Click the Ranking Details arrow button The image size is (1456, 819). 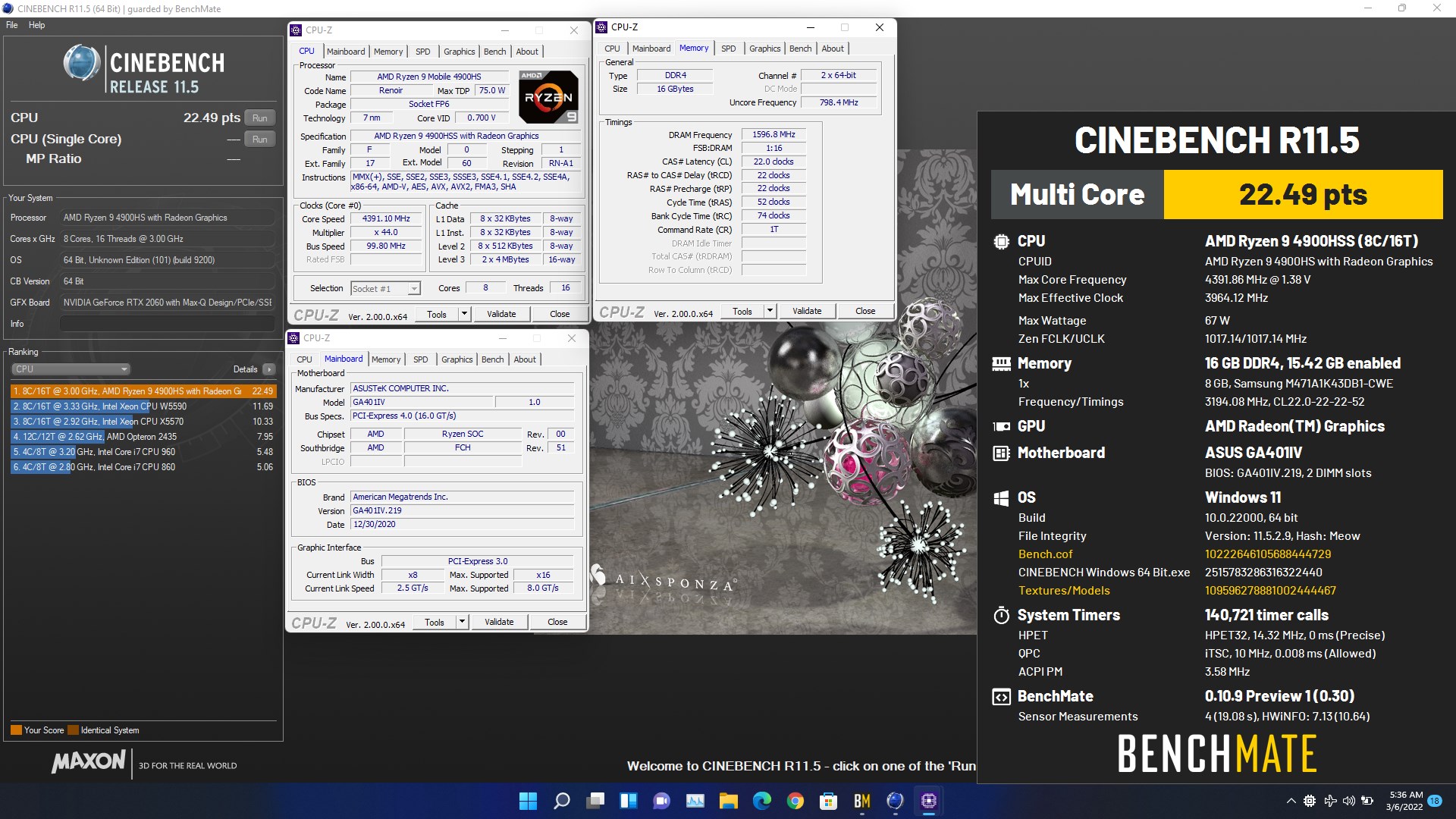[x=269, y=369]
